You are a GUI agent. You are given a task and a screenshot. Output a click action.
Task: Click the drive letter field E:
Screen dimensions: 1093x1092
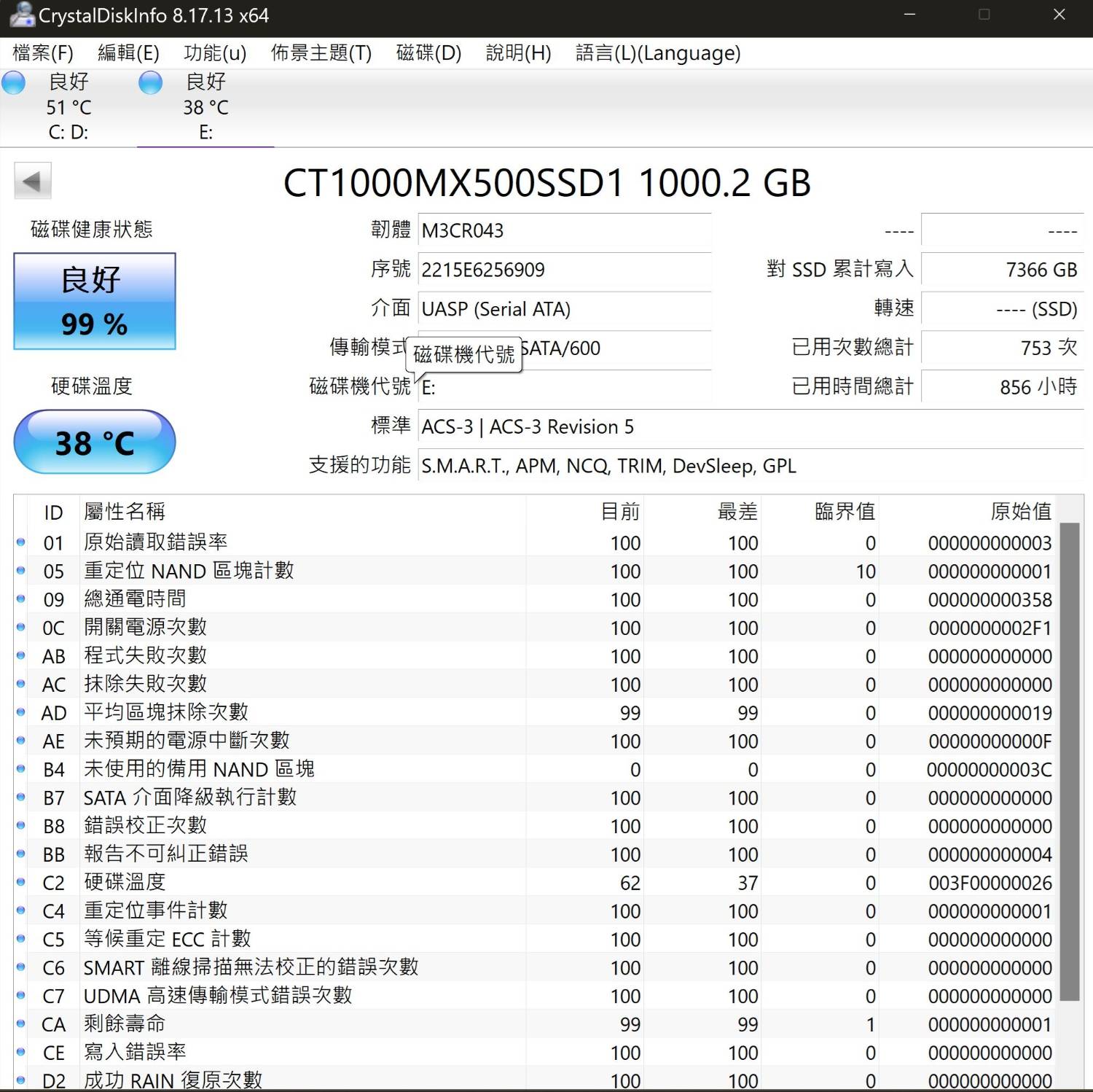click(565, 387)
